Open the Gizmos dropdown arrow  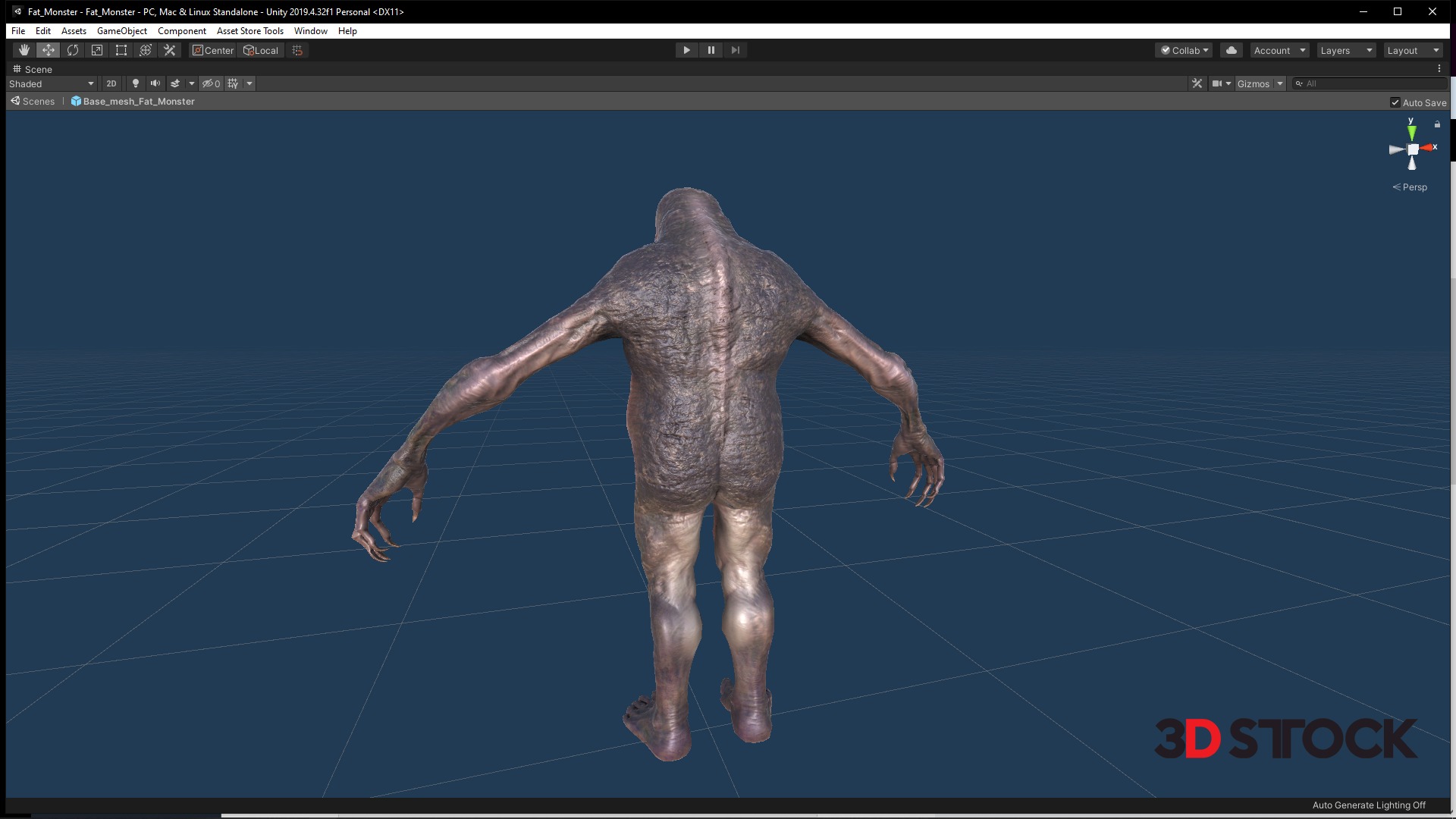1280,83
